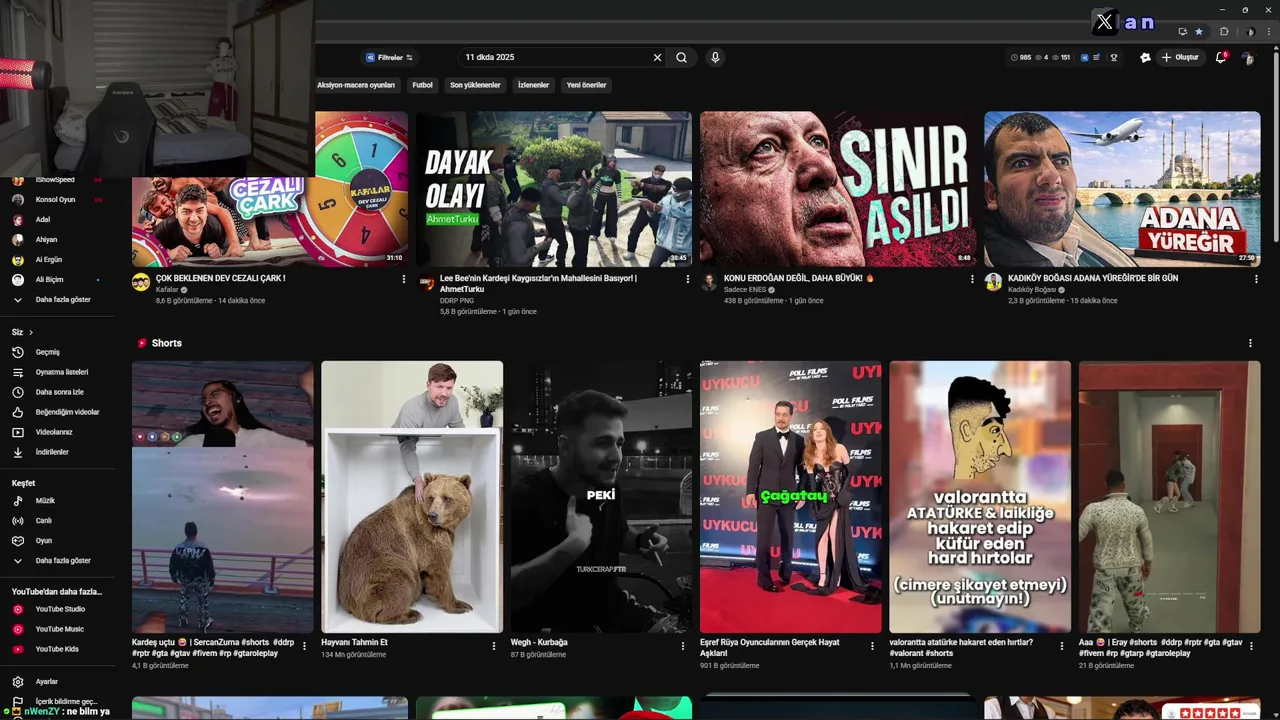Click the trophy icon in extension stats bar
The height and width of the screenshot is (720, 1280).
click(x=1113, y=58)
